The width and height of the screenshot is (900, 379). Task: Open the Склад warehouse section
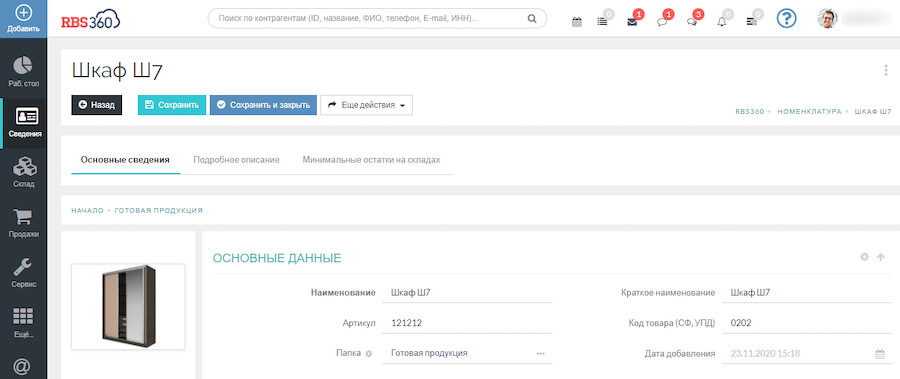(24, 172)
